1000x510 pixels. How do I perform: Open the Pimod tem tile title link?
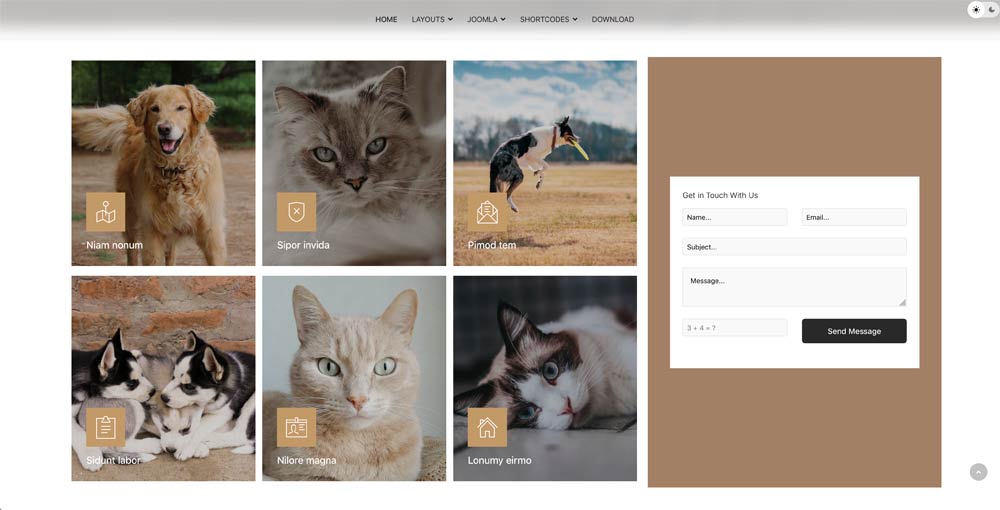(492, 245)
